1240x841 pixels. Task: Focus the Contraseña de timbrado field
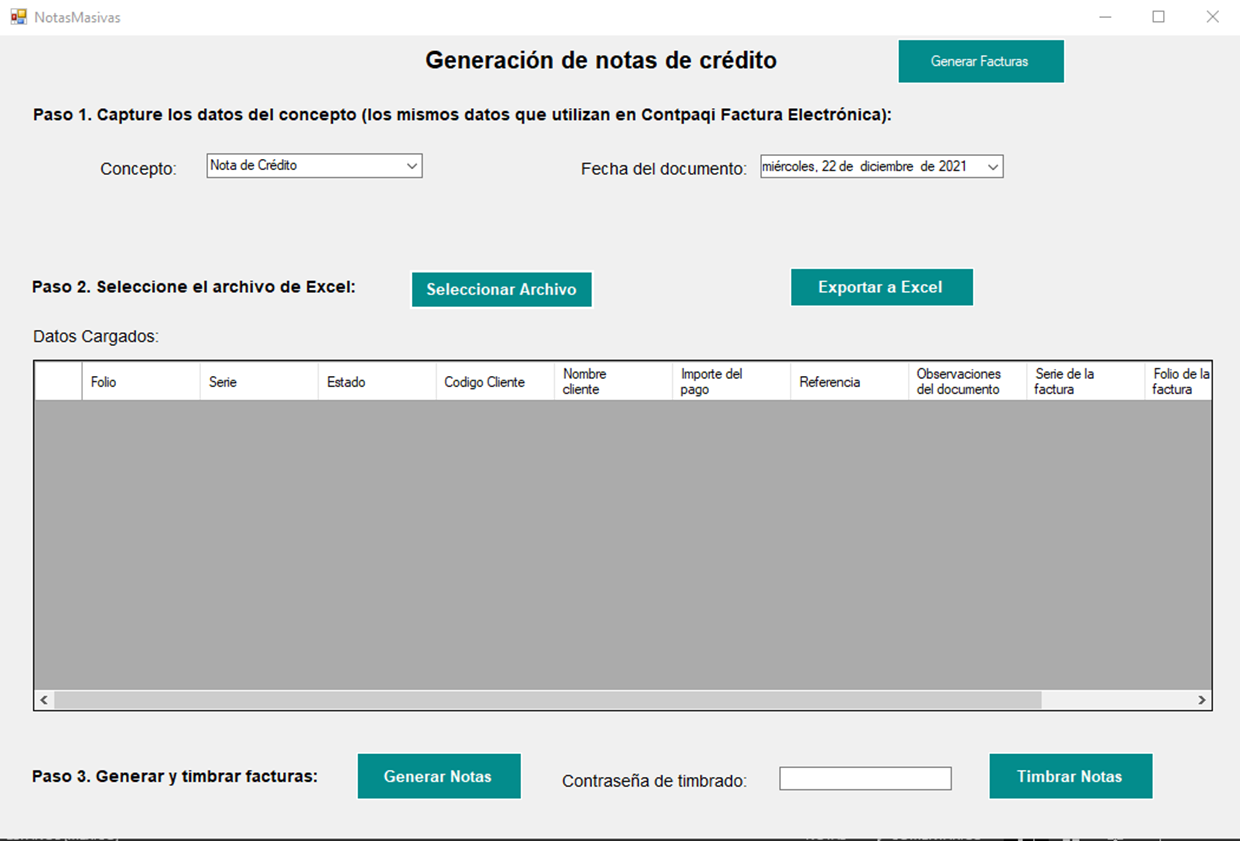coord(865,778)
